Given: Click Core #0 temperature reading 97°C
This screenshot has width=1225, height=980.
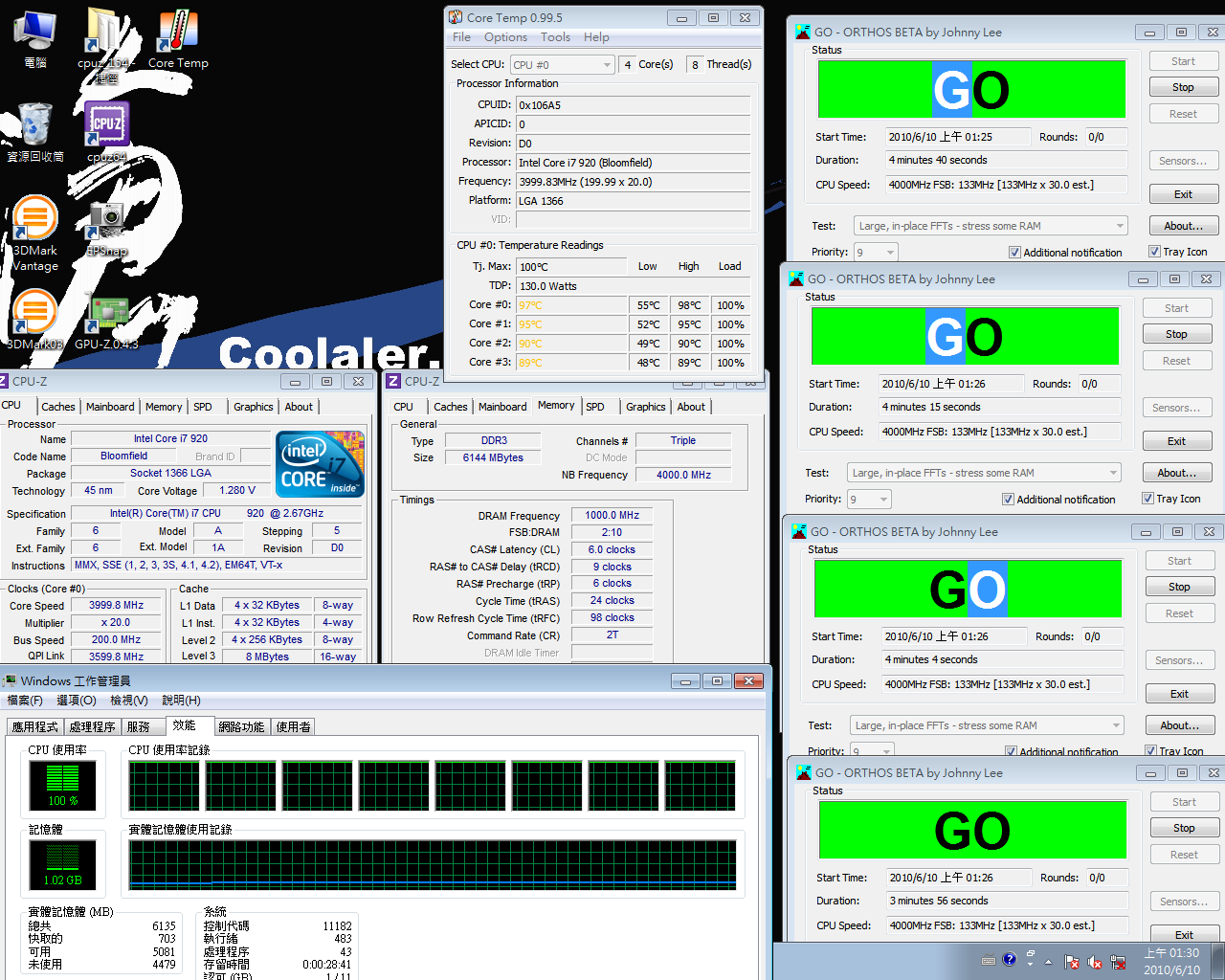Looking at the screenshot, I should tap(571, 305).
